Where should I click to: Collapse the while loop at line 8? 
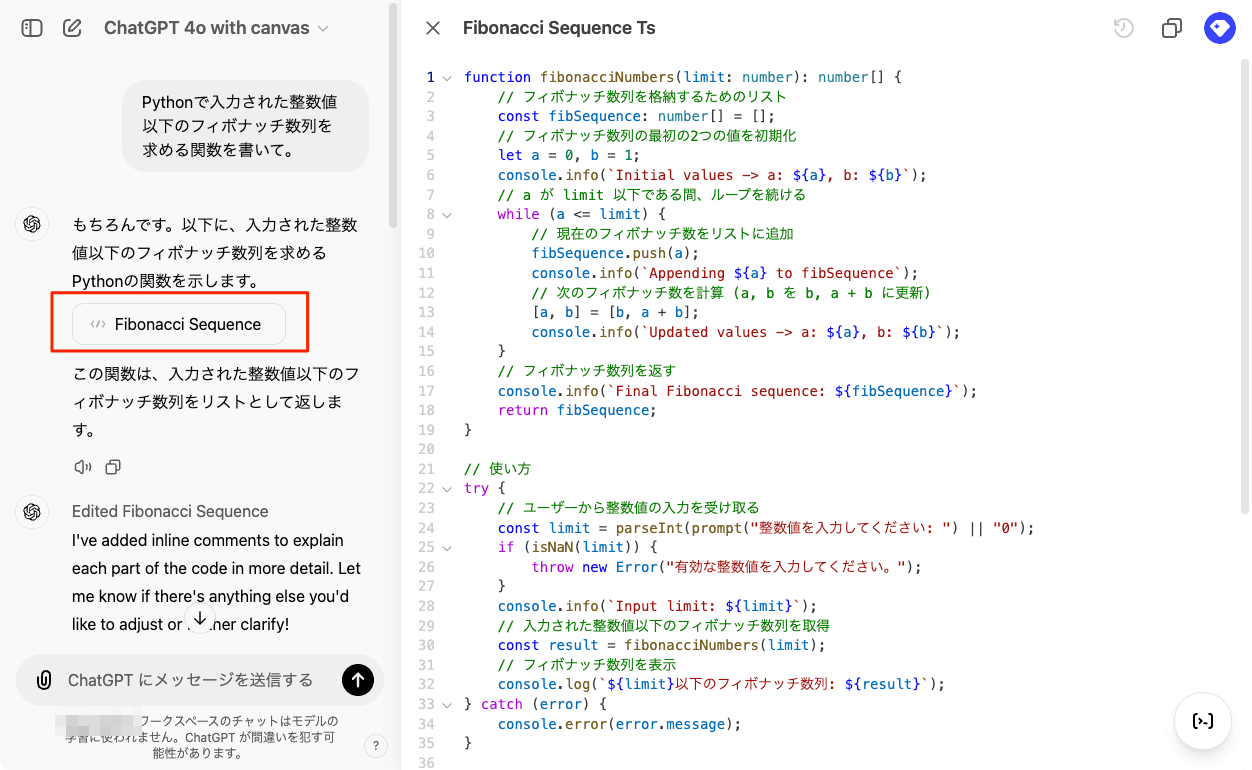tap(446, 214)
